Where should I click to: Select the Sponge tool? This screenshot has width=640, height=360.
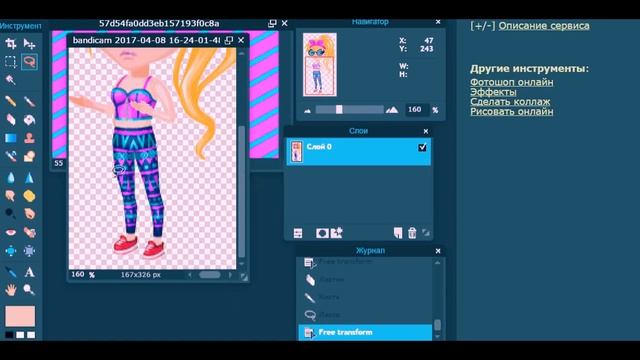tap(29, 196)
